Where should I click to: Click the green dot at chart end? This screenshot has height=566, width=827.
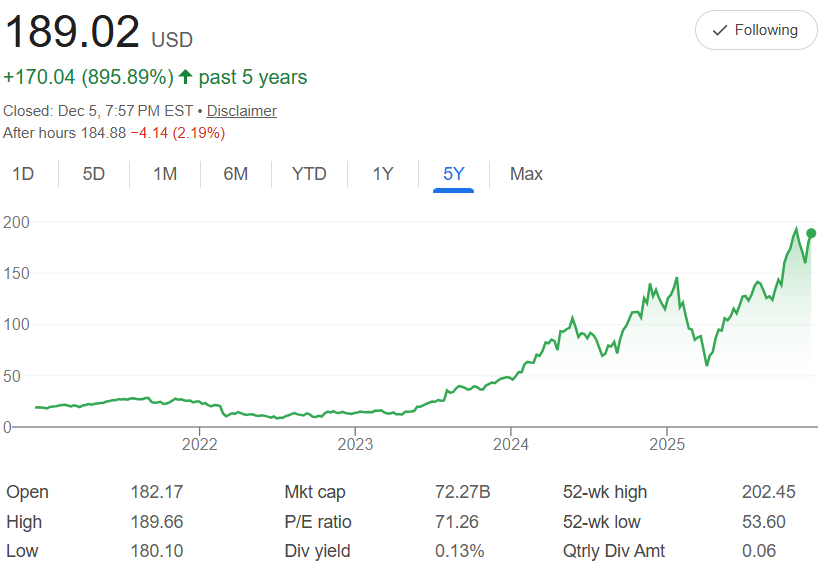[x=811, y=233]
